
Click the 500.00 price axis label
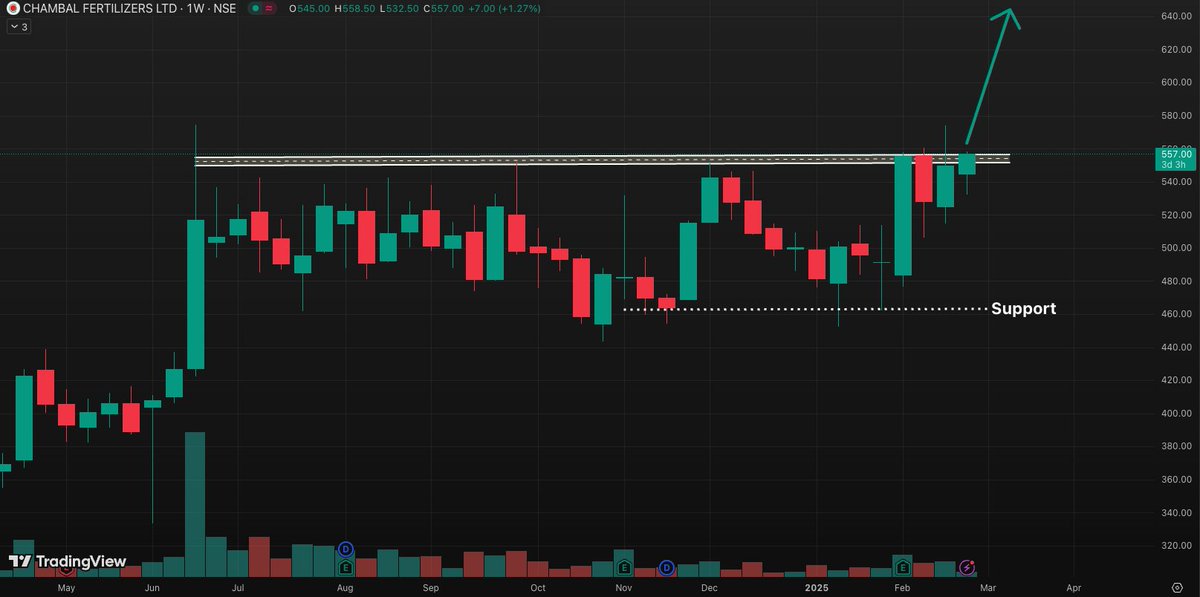click(x=1175, y=248)
